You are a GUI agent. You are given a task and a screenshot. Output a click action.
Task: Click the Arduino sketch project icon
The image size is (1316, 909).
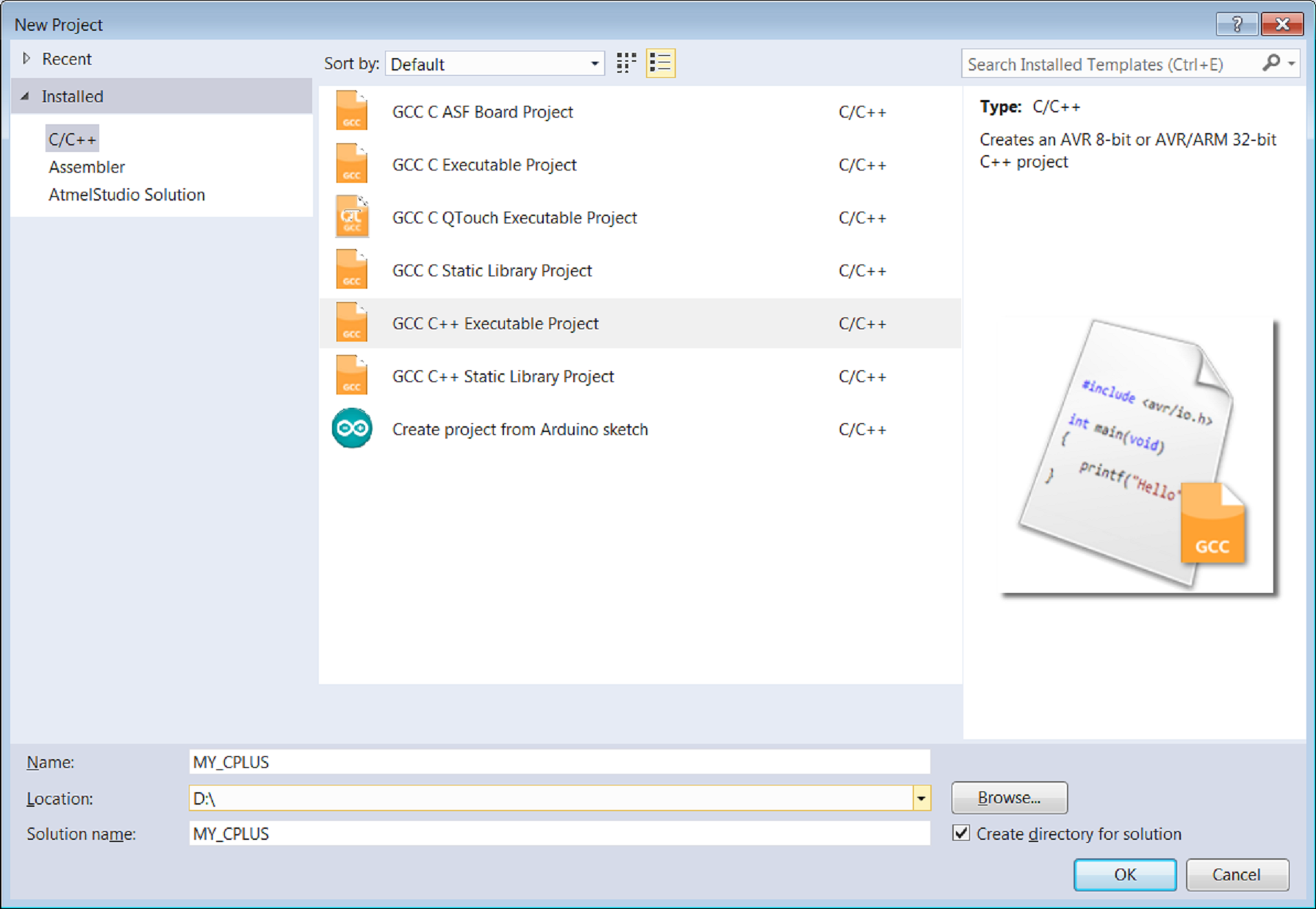pyautogui.click(x=352, y=428)
